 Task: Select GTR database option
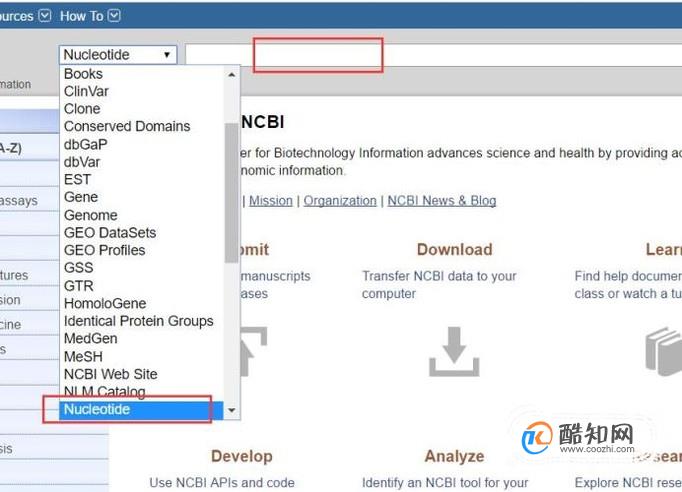click(141, 285)
